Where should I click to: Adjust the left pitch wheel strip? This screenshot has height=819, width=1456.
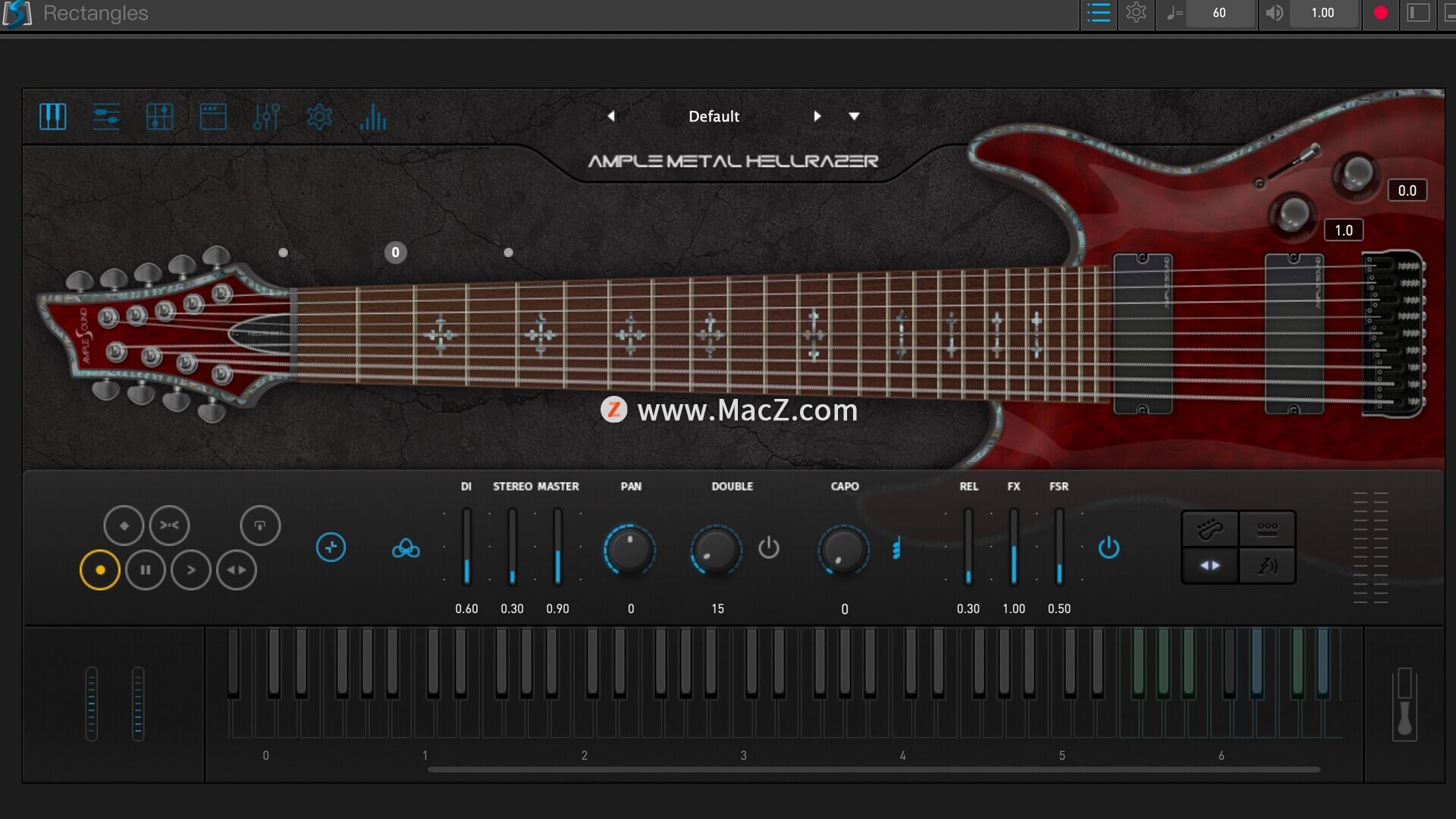[91, 704]
